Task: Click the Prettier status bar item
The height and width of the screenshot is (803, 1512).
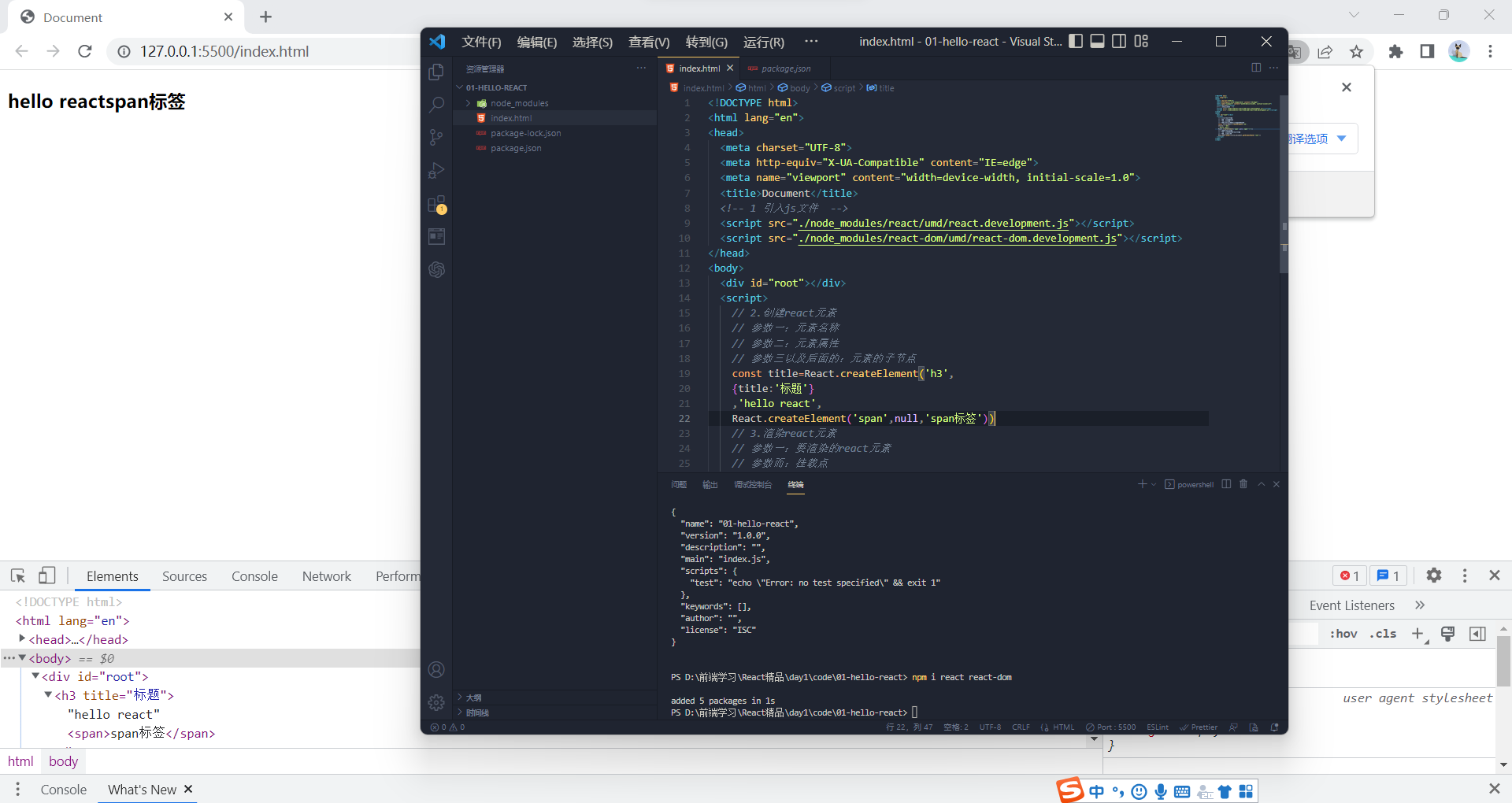Action: tap(1199, 727)
